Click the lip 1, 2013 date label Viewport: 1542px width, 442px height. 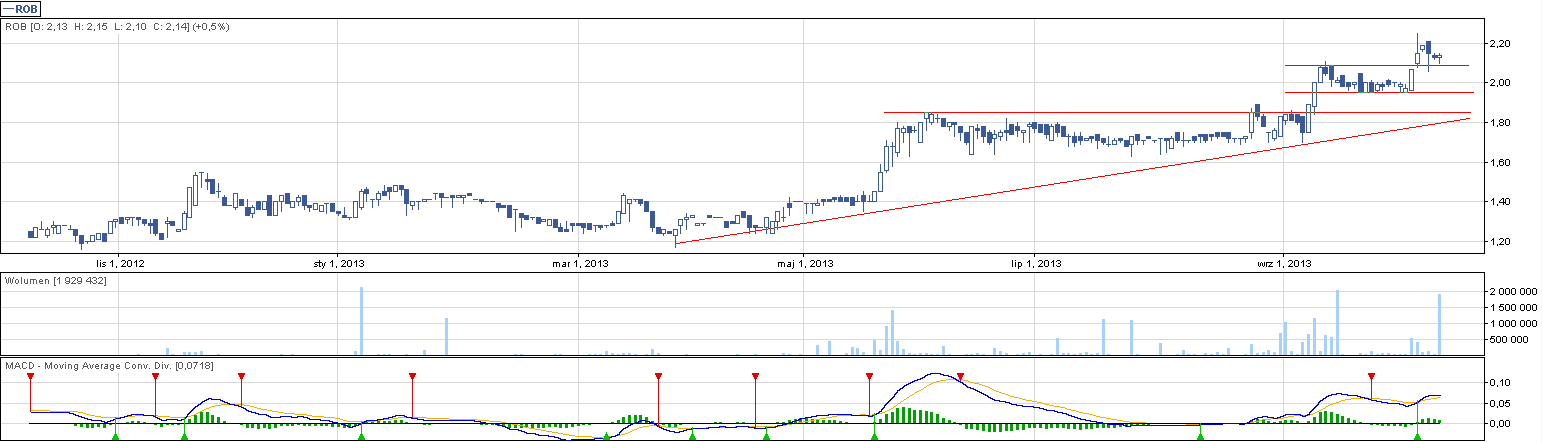tap(1036, 264)
